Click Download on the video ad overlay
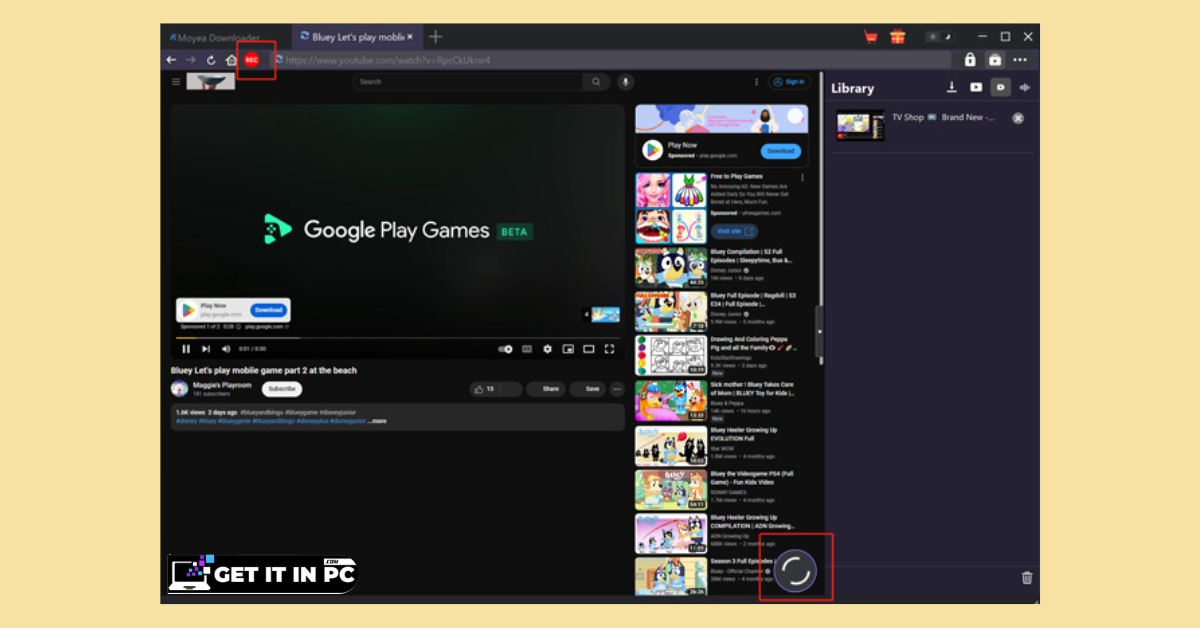Image resolution: width=1200 pixels, height=628 pixels. (268, 310)
